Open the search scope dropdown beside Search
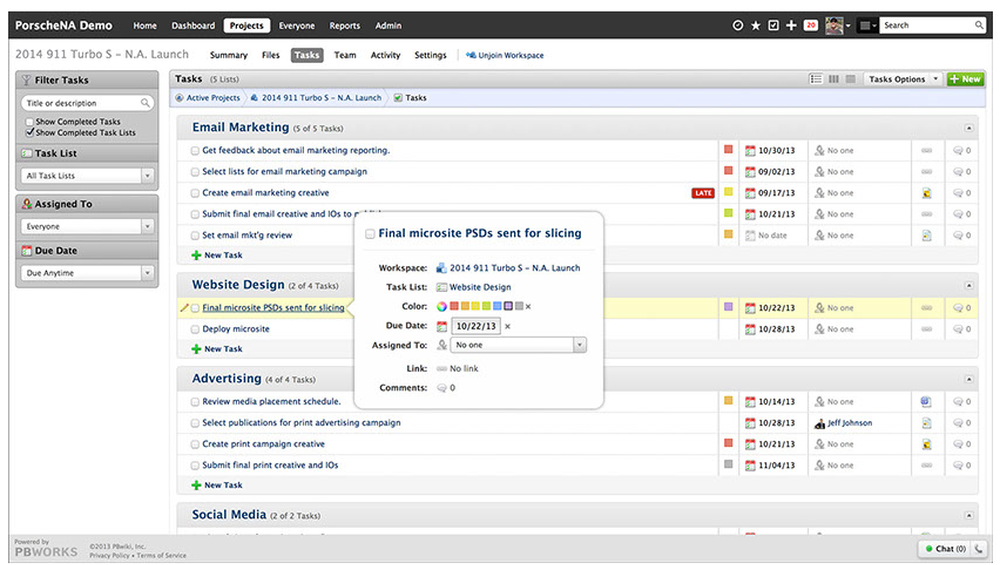Image resolution: width=1000 pixels, height=565 pixels. [867, 26]
